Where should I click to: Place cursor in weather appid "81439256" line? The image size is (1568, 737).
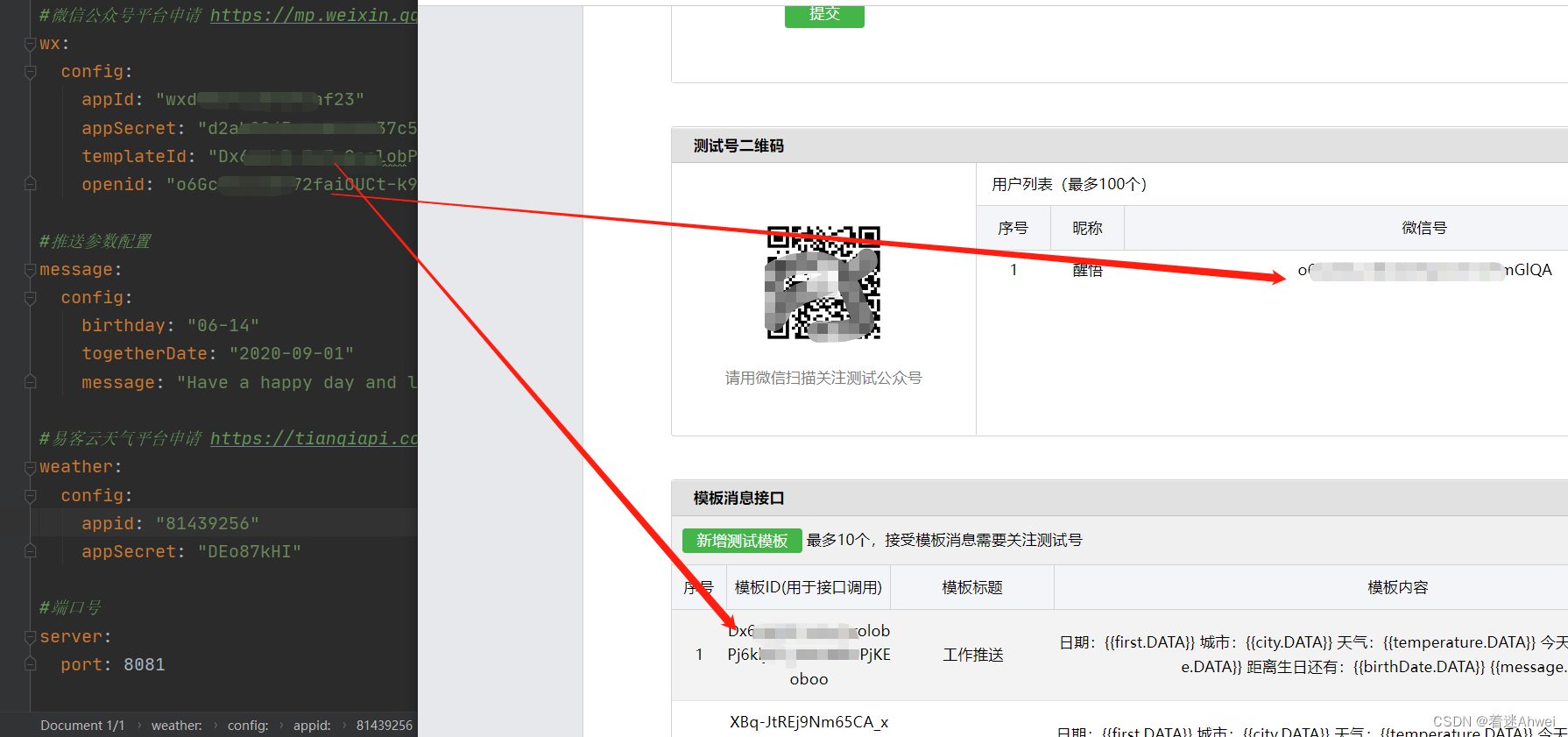pos(171,524)
